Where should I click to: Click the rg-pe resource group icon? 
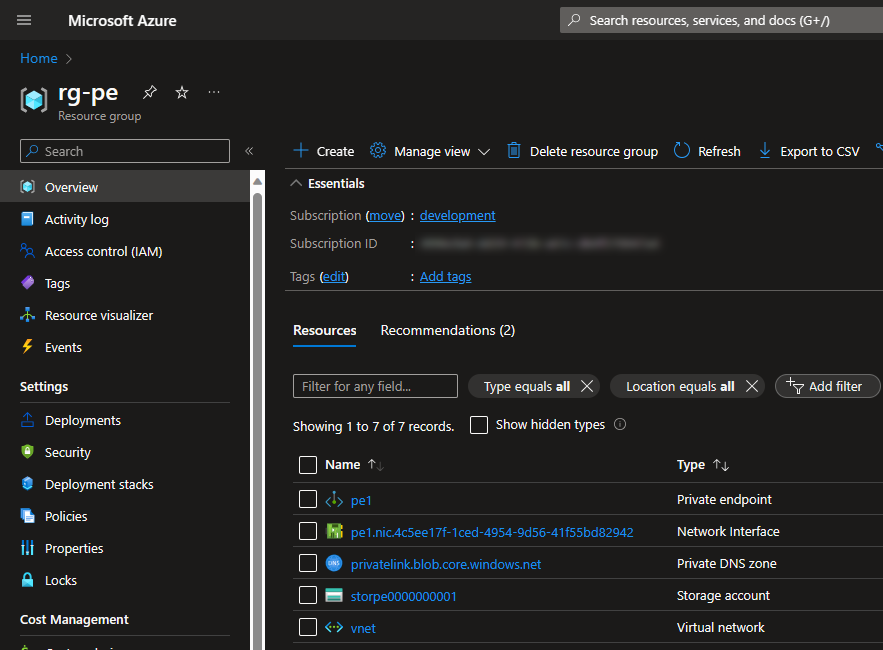[x=34, y=100]
